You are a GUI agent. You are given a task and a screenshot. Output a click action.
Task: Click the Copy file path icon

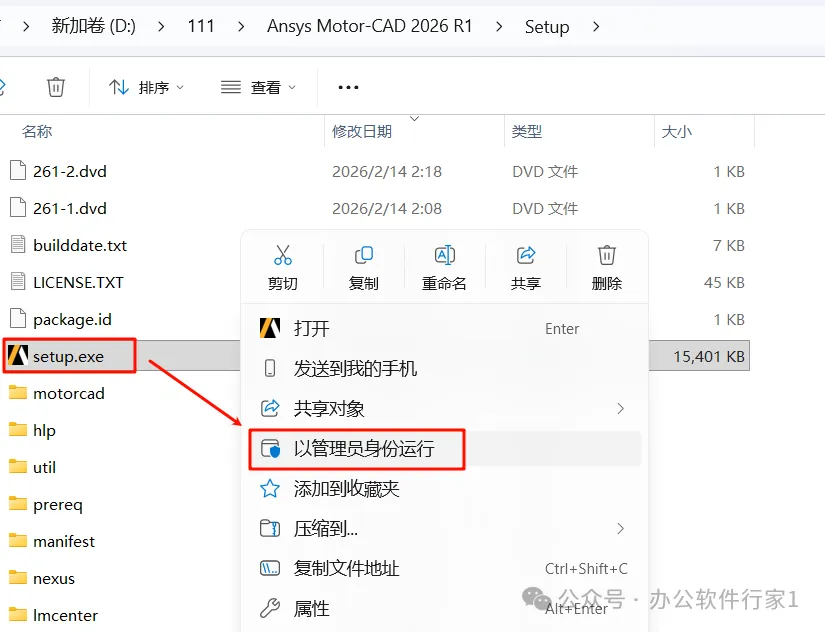(270, 568)
